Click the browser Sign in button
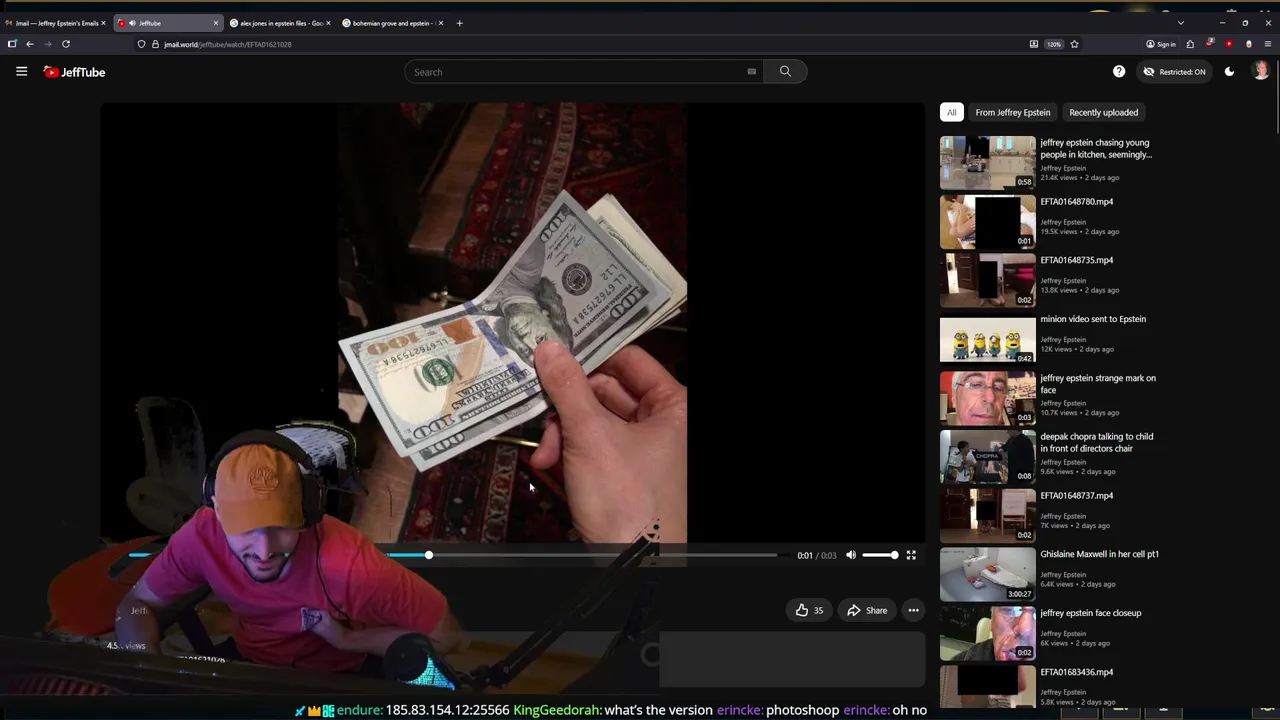 pyautogui.click(x=1161, y=44)
